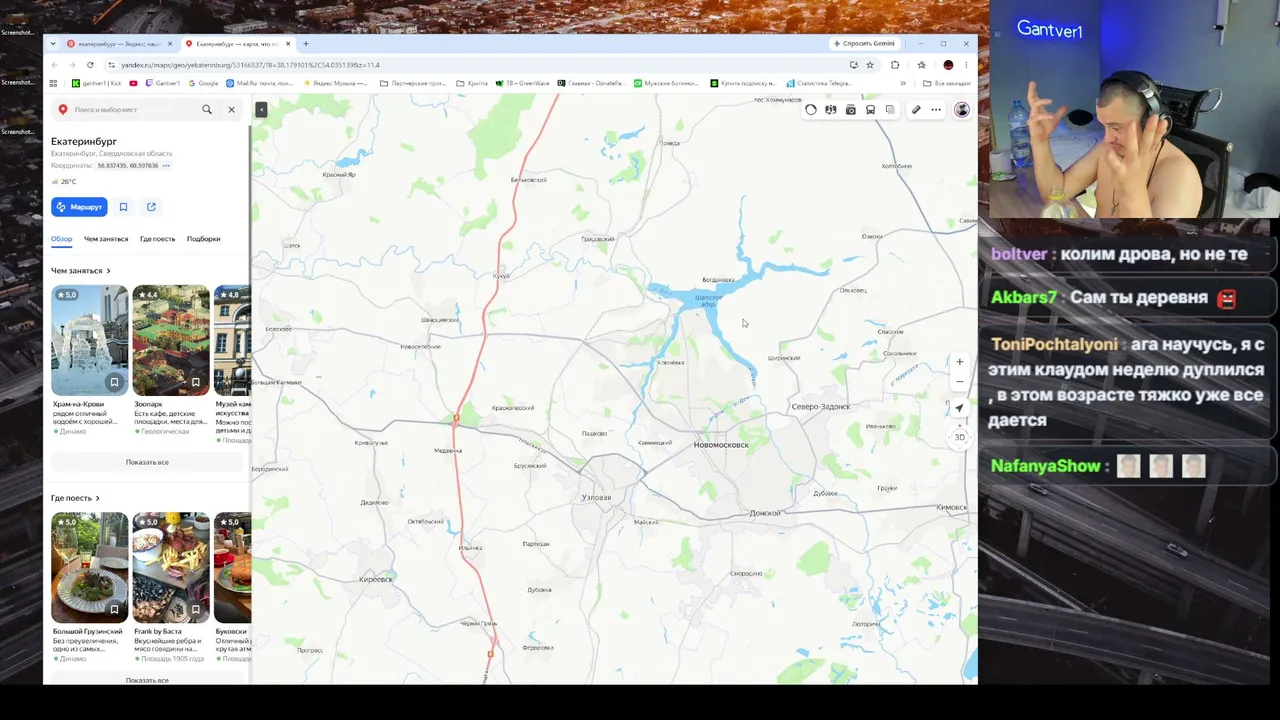1280x720 pixels.
Task: Switch to the first Яндекс browser tab
Action: click(118, 44)
